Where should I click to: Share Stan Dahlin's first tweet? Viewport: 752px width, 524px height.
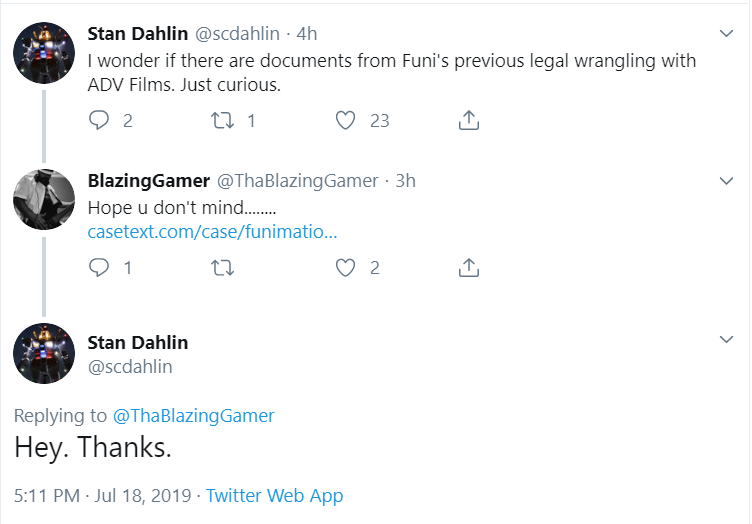click(x=469, y=120)
